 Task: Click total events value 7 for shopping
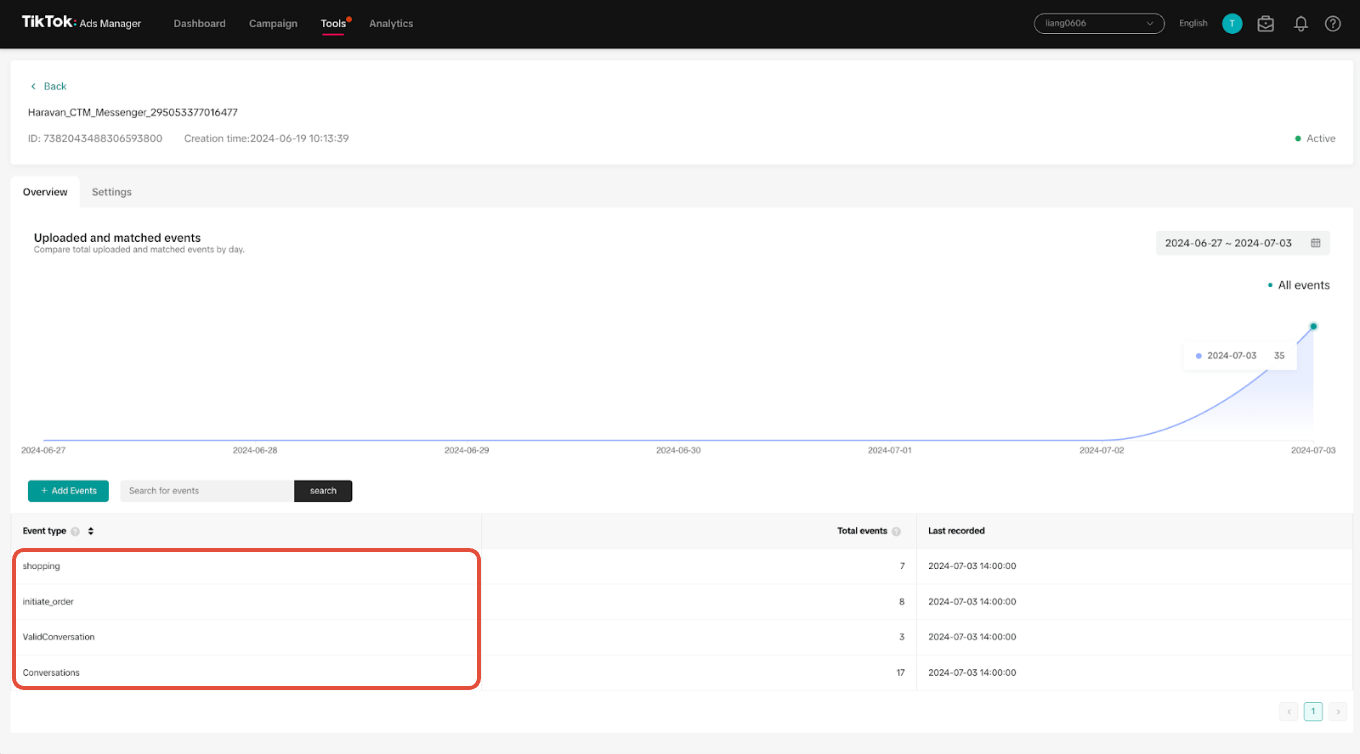(901, 566)
